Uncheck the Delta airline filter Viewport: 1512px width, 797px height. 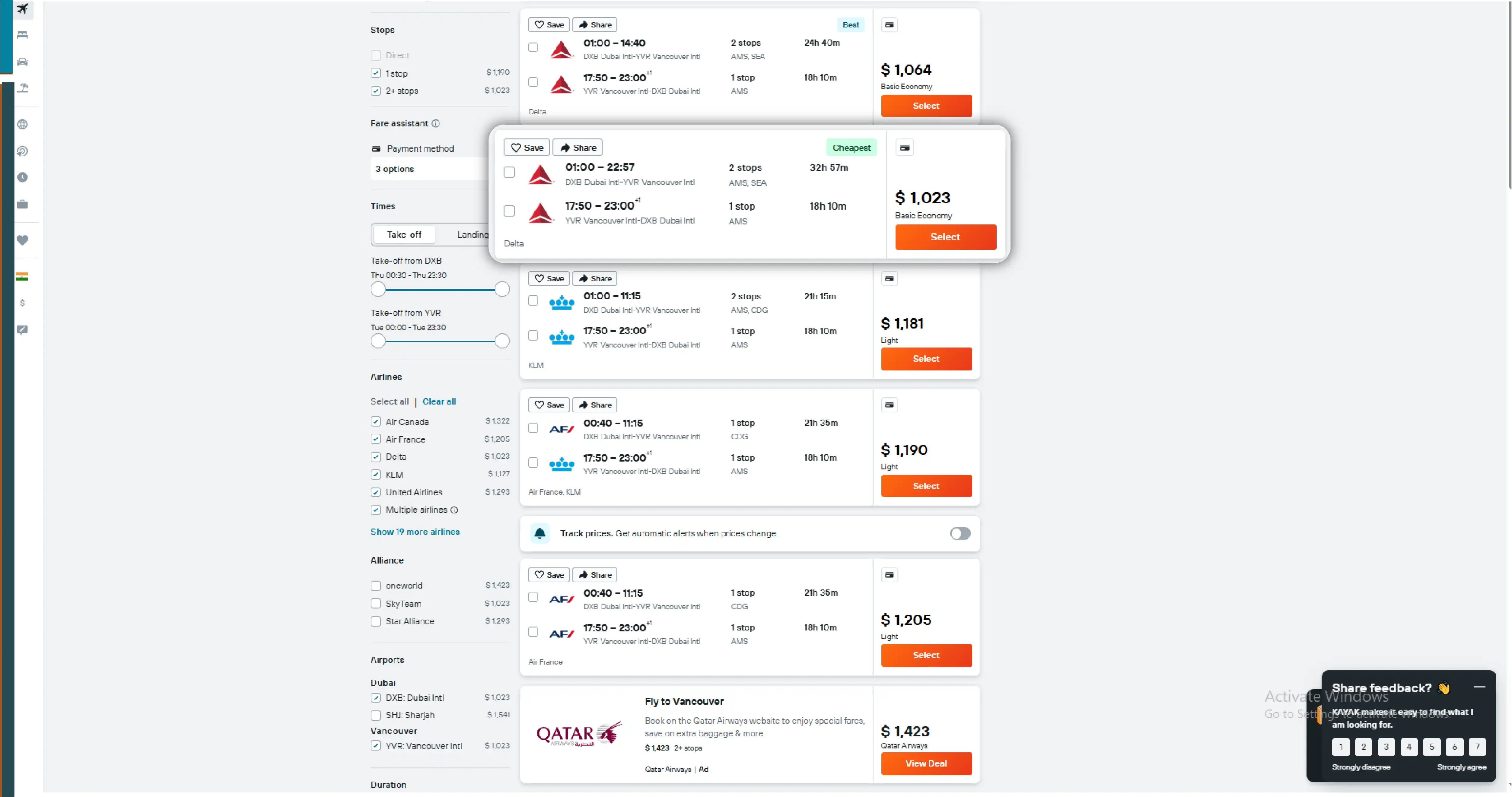(x=376, y=457)
